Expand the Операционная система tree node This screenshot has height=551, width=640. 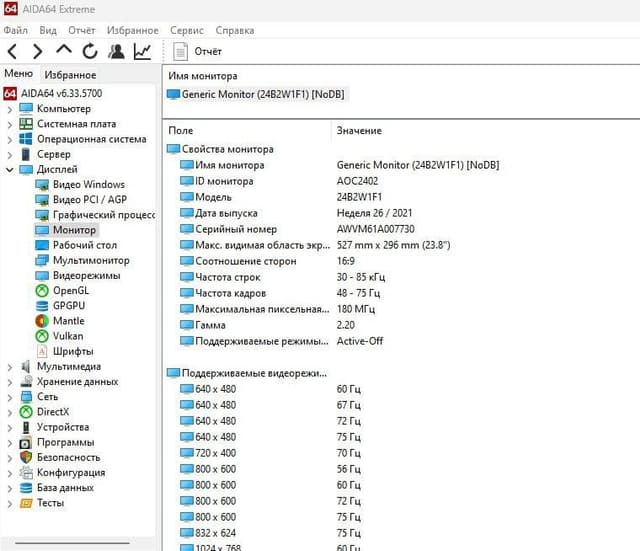point(10,140)
